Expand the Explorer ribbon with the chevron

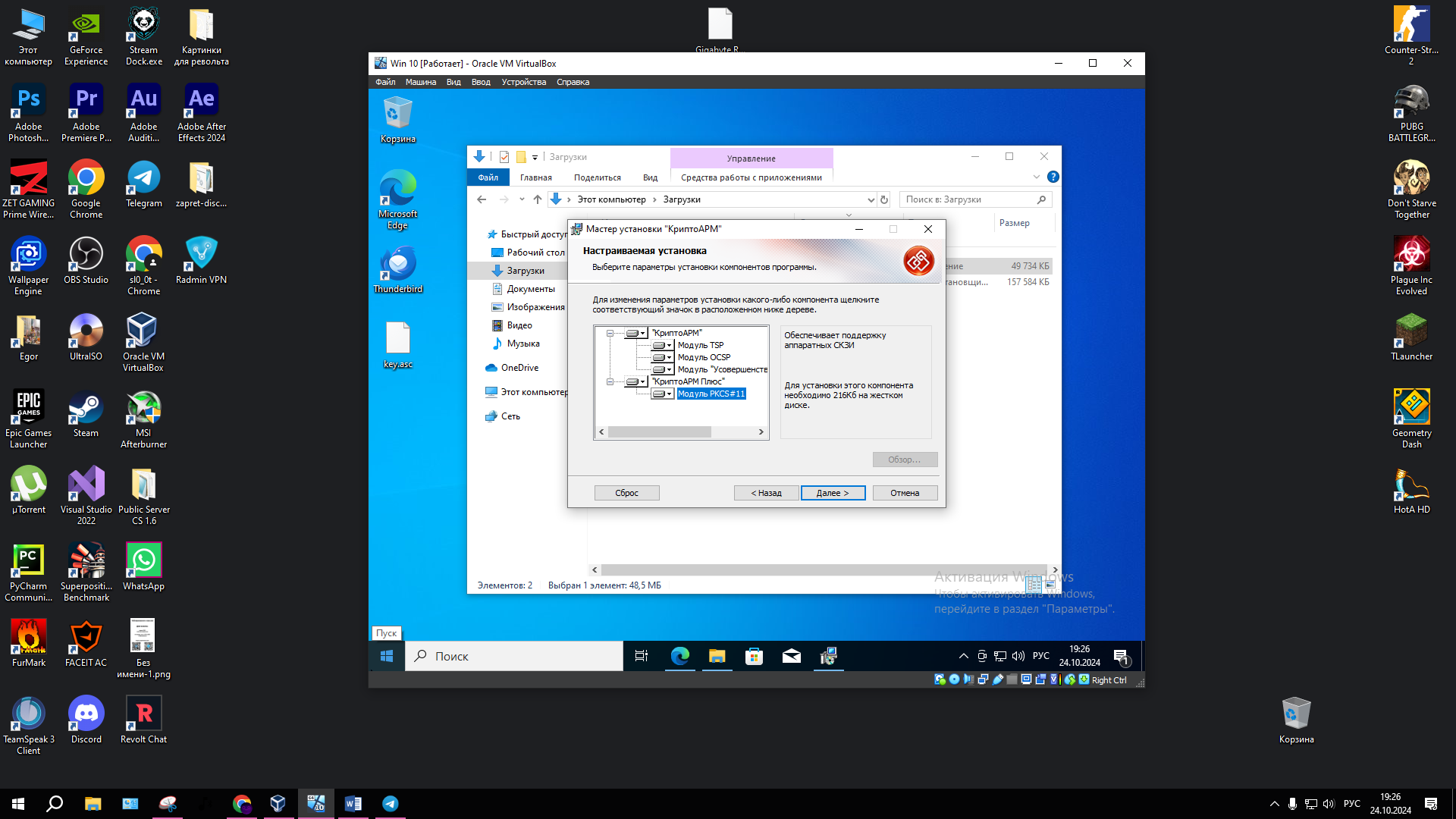point(1037,177)
